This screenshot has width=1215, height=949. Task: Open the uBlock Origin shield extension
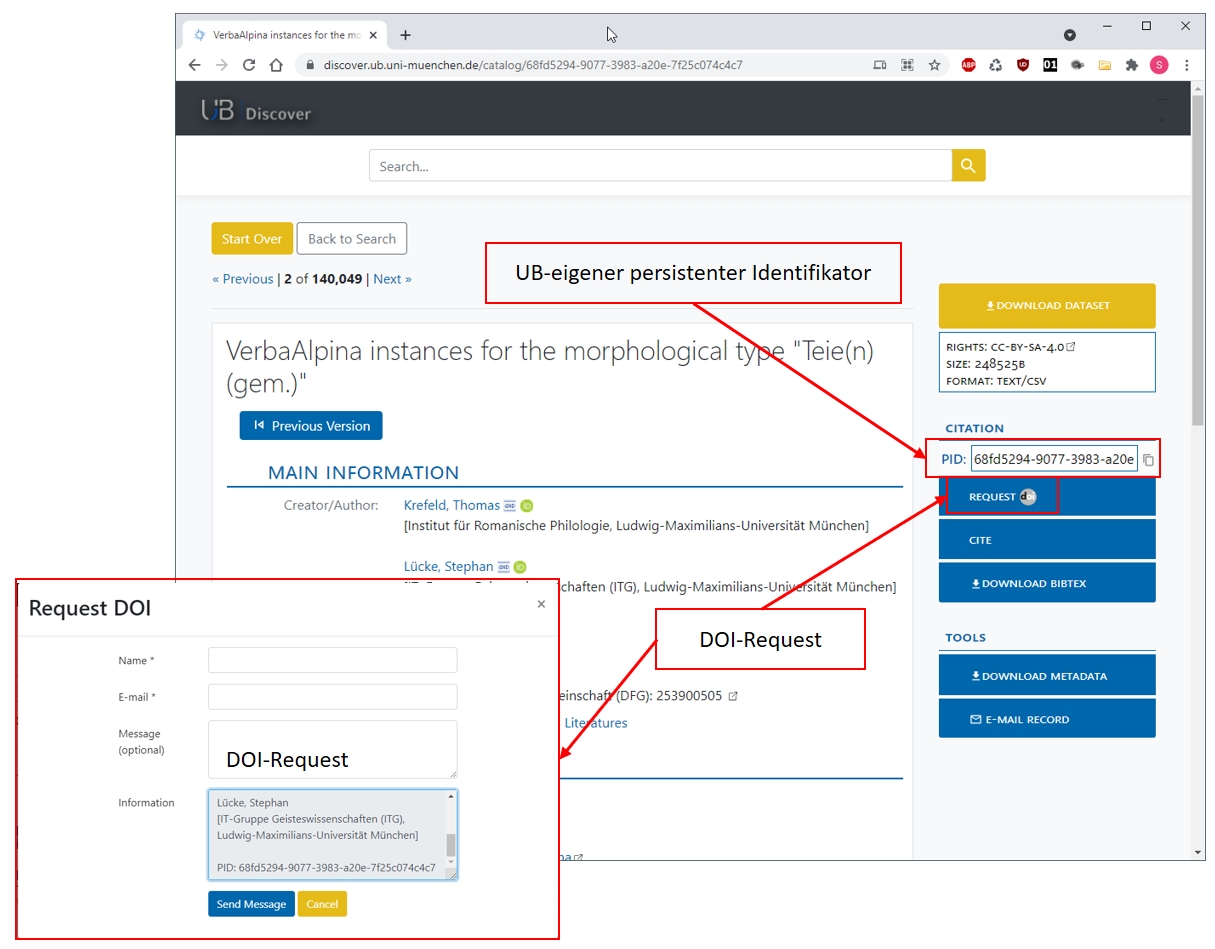tap(1022, 65)
